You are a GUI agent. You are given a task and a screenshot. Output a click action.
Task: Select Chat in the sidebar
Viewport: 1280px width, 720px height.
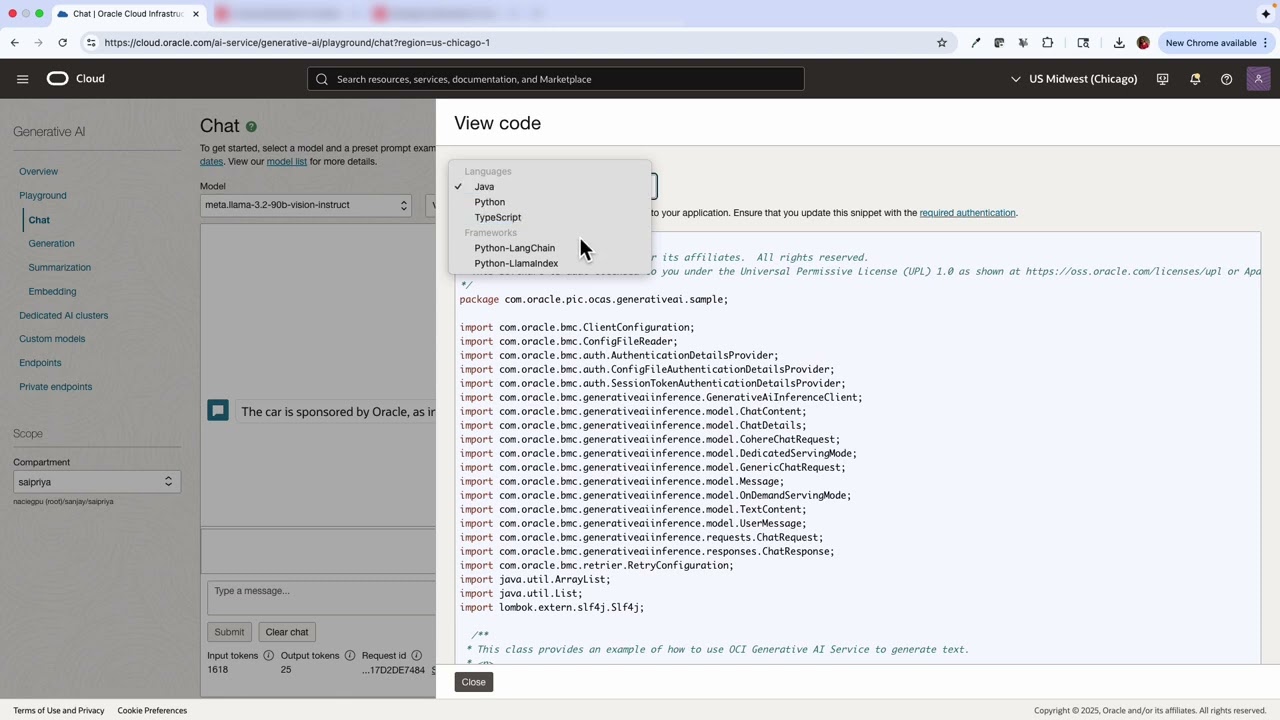coord(39,220)
